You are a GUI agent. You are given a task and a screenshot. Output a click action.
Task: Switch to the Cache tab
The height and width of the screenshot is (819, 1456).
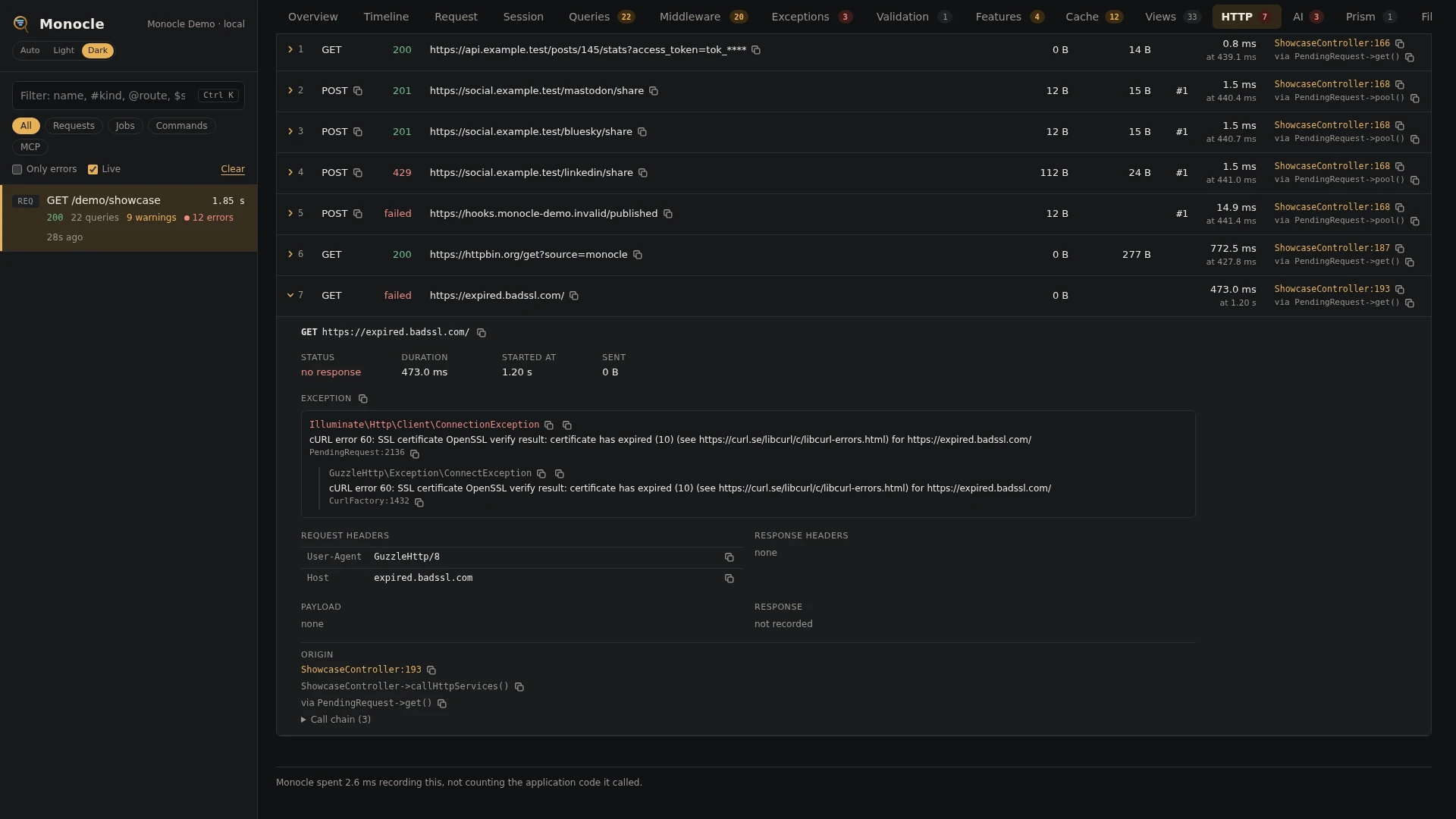pyautogui.click(x=1094, y=17)
